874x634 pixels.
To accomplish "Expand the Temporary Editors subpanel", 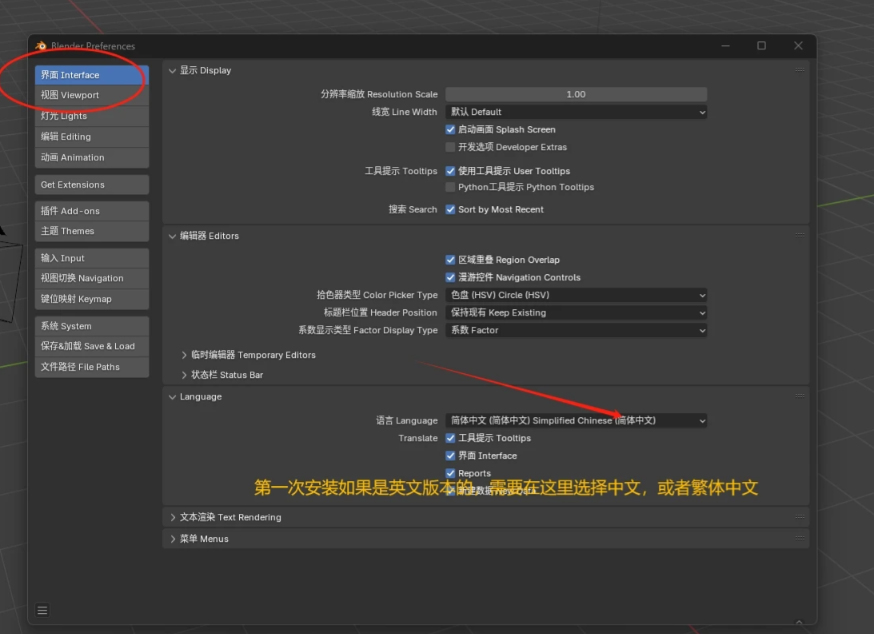I will (184, 355).
